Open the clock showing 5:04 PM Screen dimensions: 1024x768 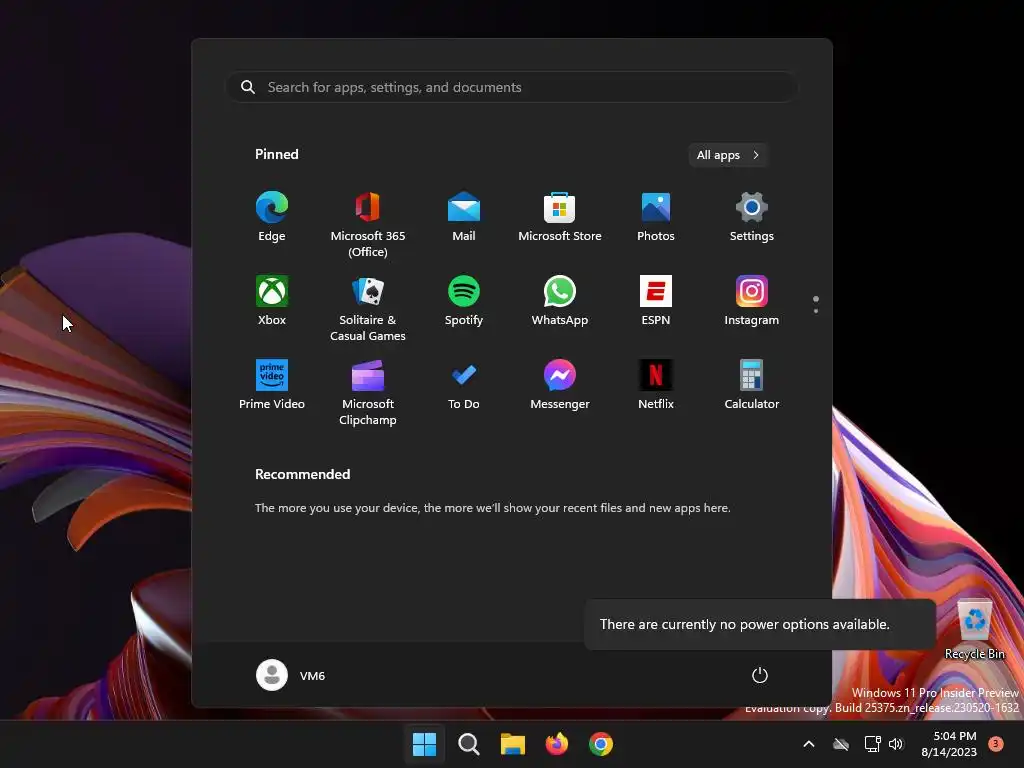click(950, 744)
